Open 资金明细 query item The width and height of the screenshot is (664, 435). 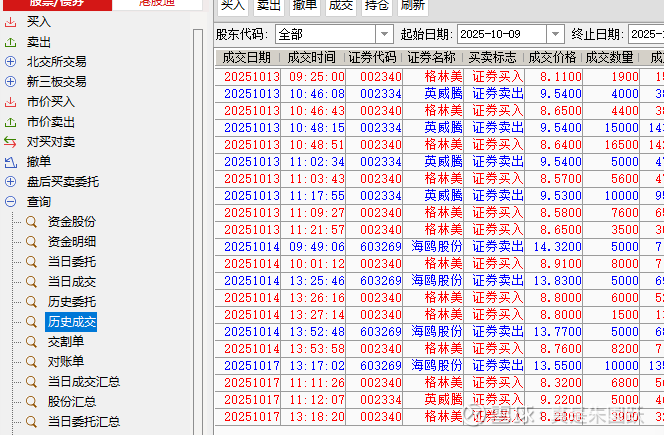click(x=72, y=242)
